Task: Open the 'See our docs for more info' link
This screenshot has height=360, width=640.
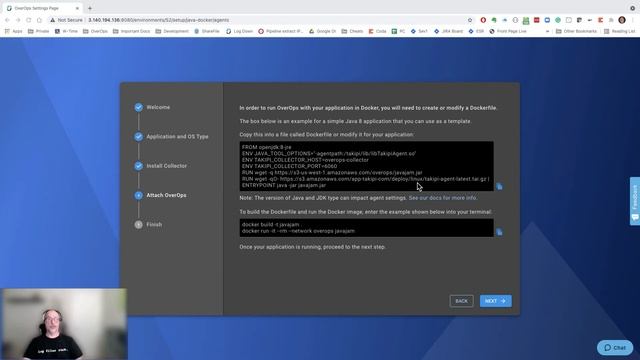Action: click(442, 198)
